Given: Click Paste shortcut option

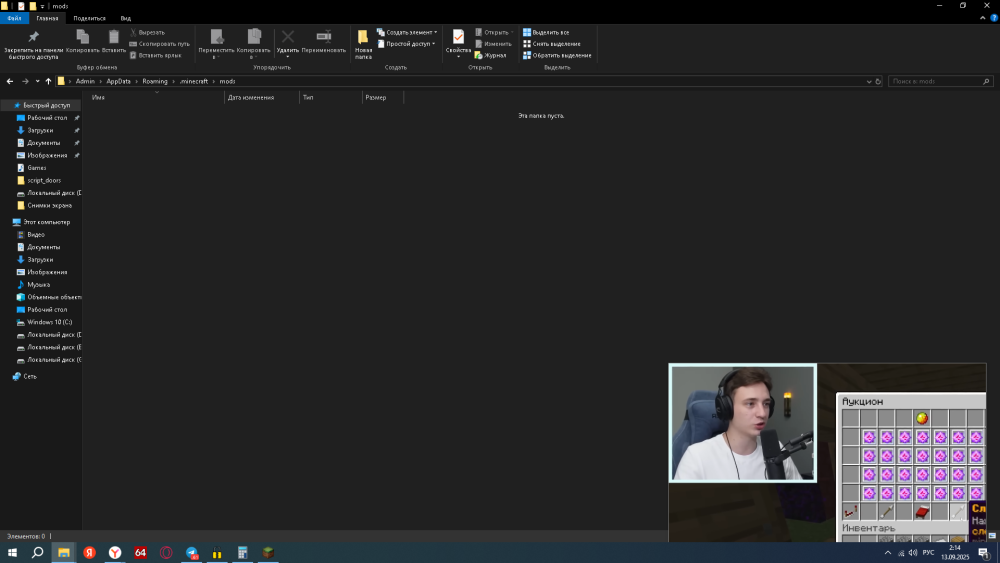Looking at the screenshot, I should (x=156, y=55).
